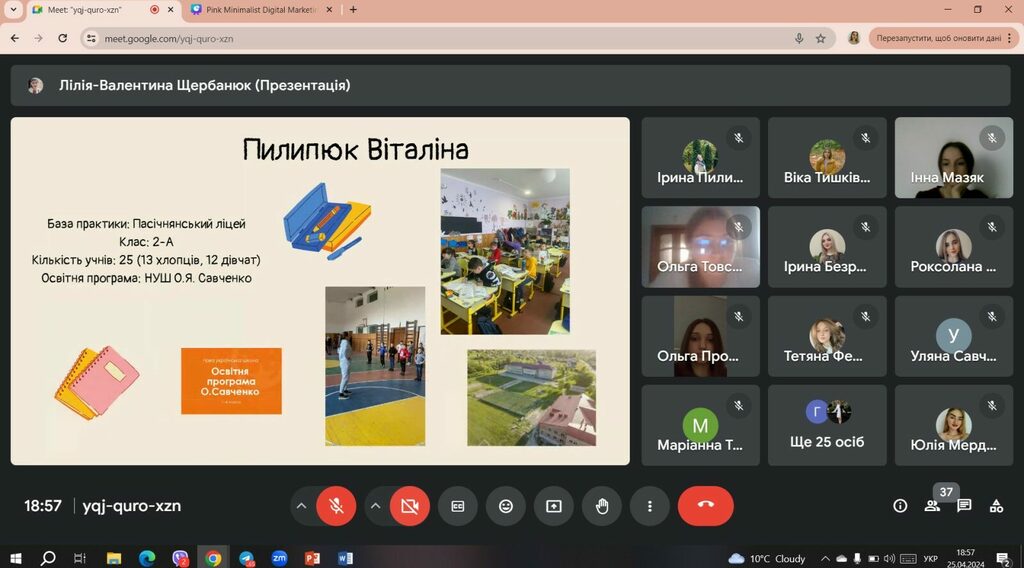Select Маріанна Т... participant tile

tap(700, 425)
